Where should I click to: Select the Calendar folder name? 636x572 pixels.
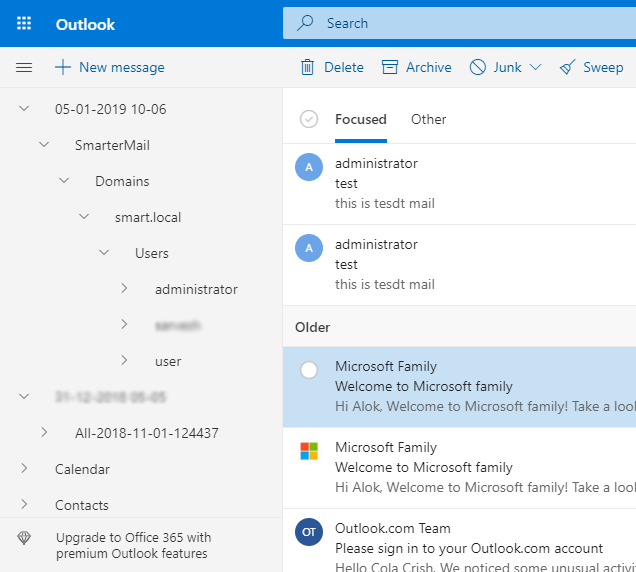point(82,469)
